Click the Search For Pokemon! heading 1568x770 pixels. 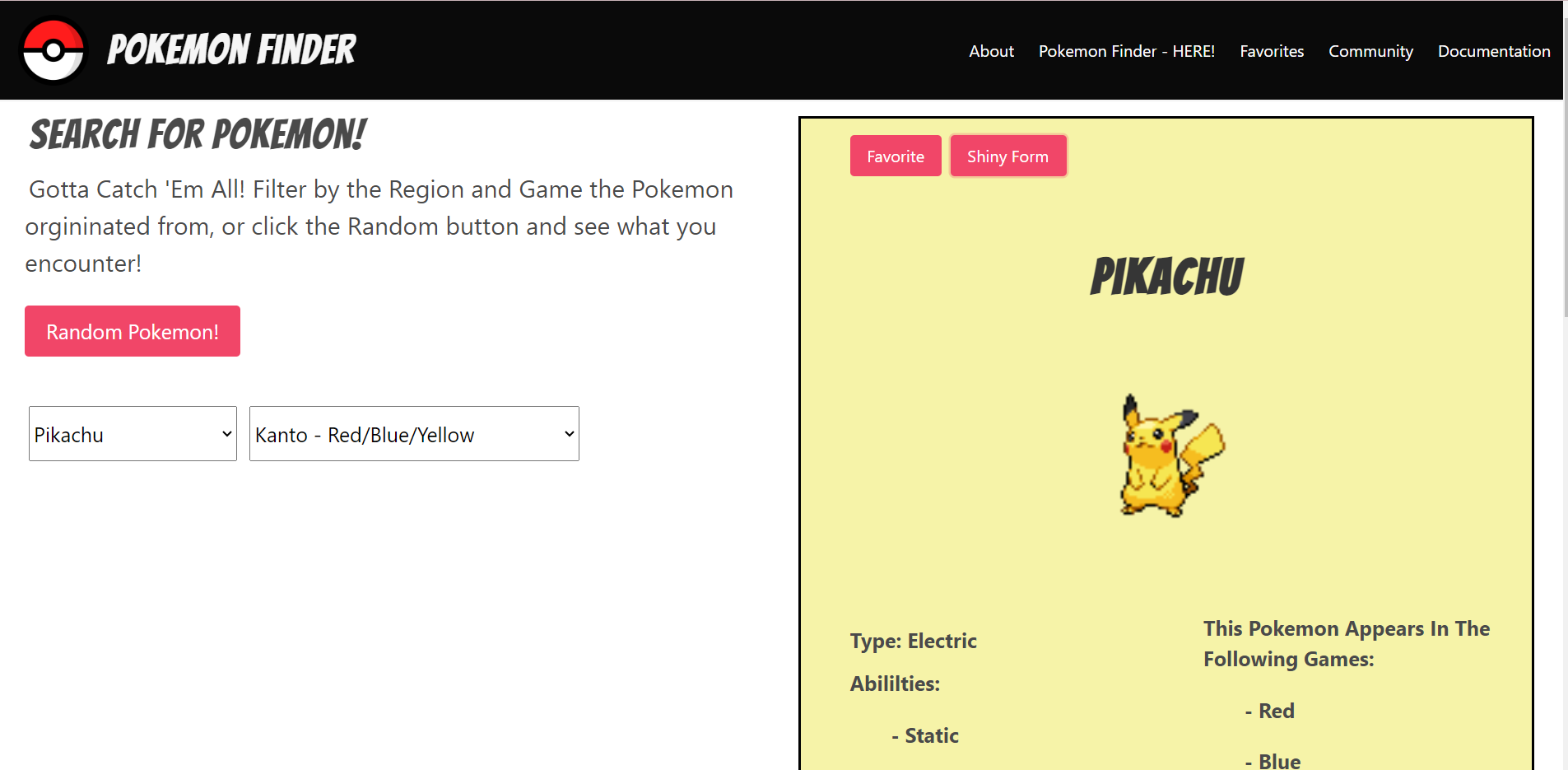pos(198,135)
